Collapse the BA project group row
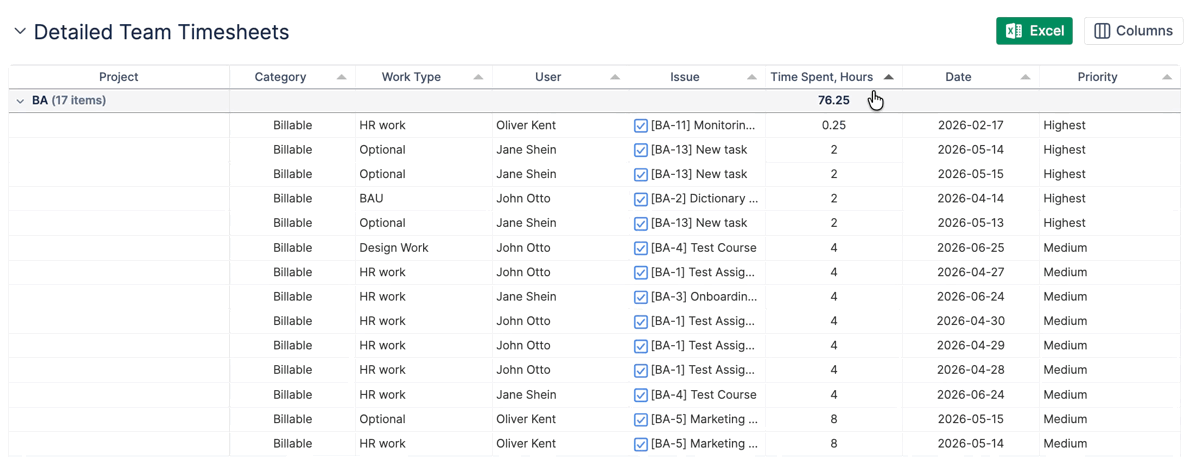The height and width of the screenshot is (457, 1200). [x=20, y=101]
